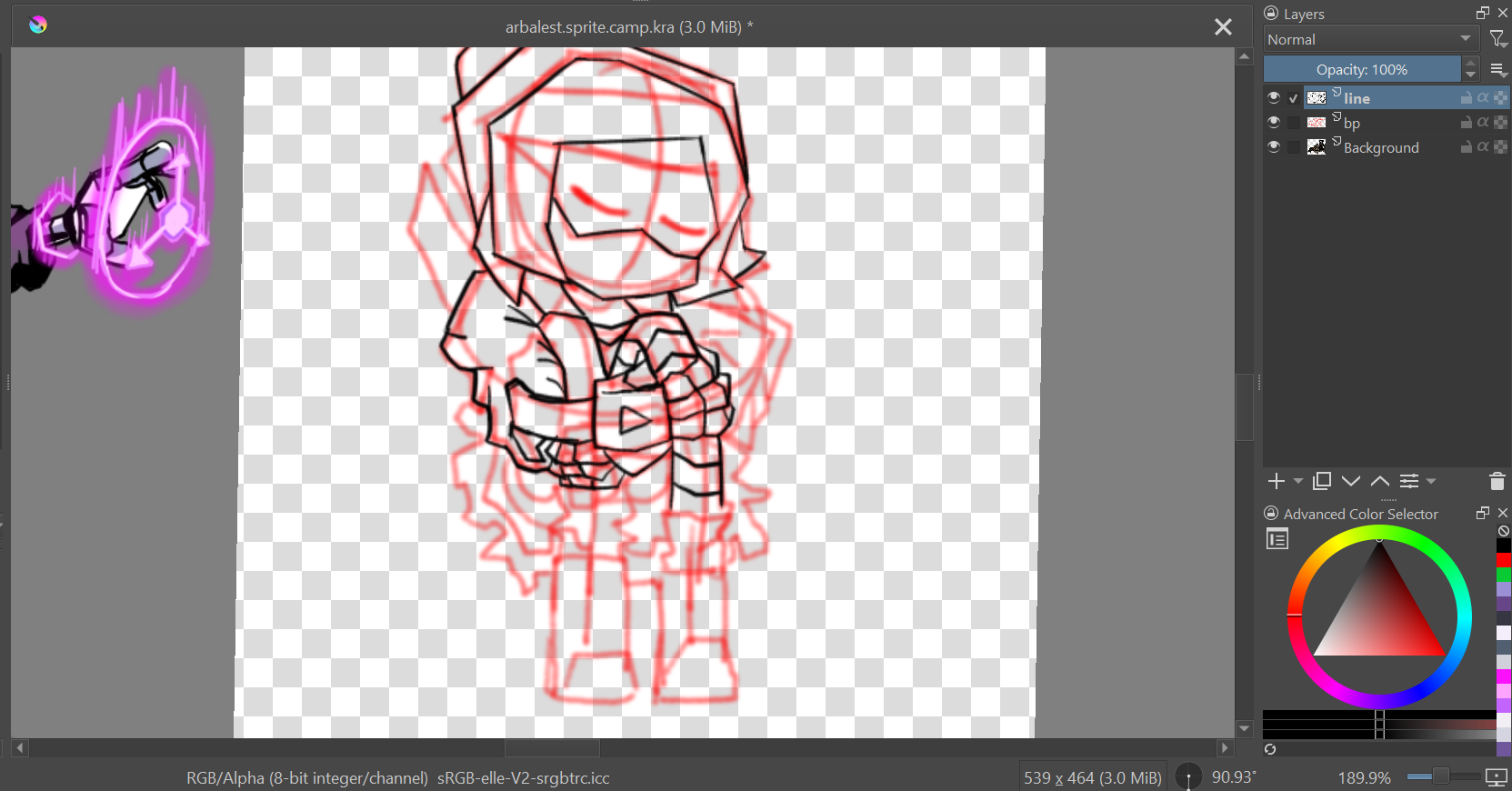Image resolution: width=1512 pixels, height=791 pixels.
Task: Click the RGB/Alpha color profile status text
Action: point(398,778)
